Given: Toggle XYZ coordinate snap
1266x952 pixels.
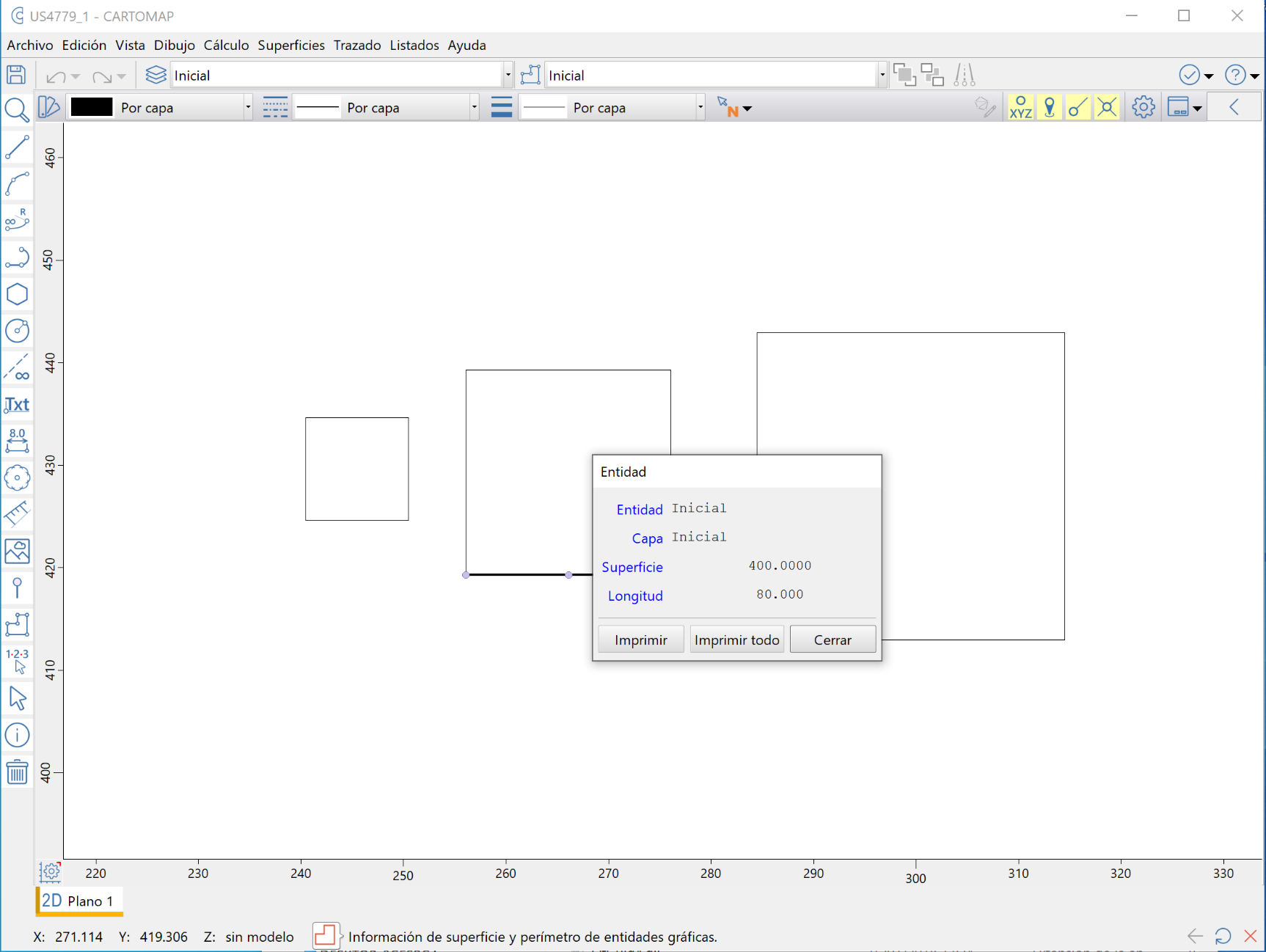Looking at the screenshot, I should click(1020, 107).
